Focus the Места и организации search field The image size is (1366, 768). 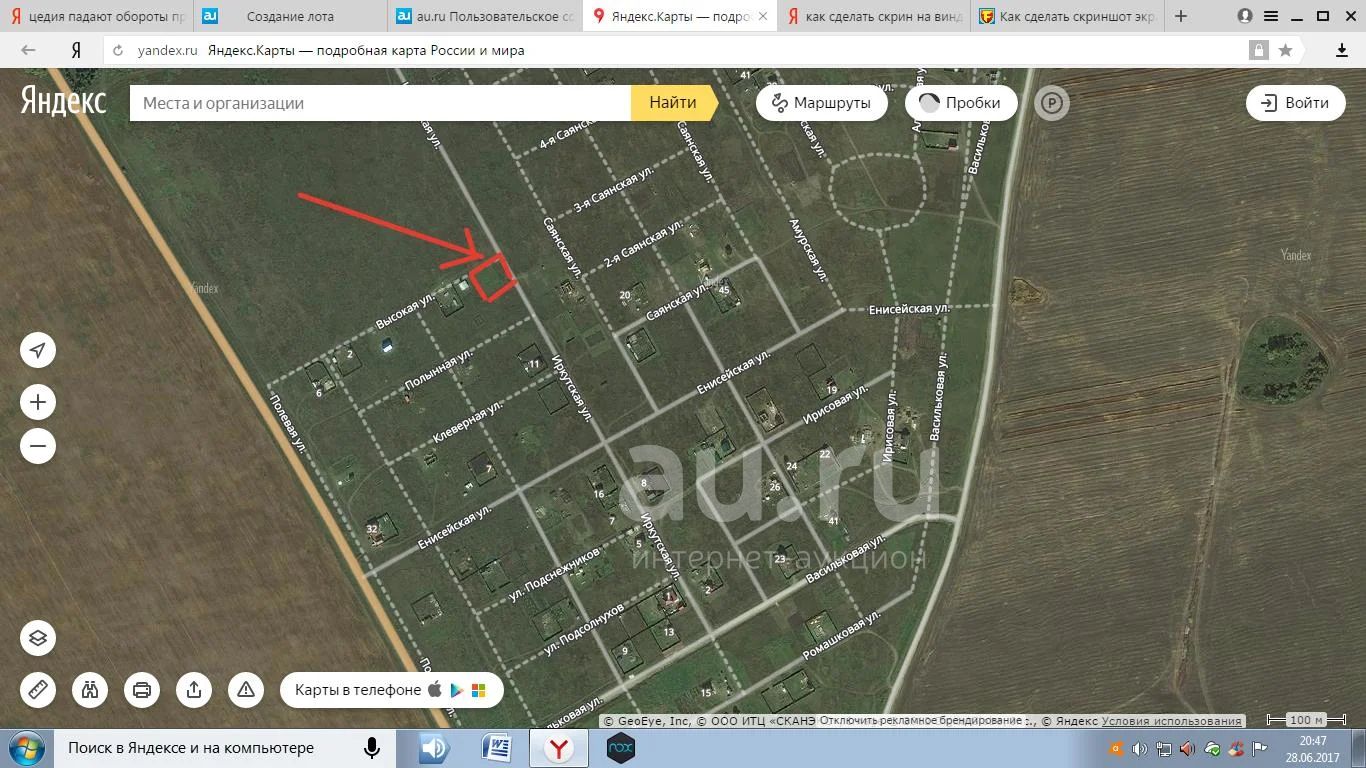click(380, 103)
